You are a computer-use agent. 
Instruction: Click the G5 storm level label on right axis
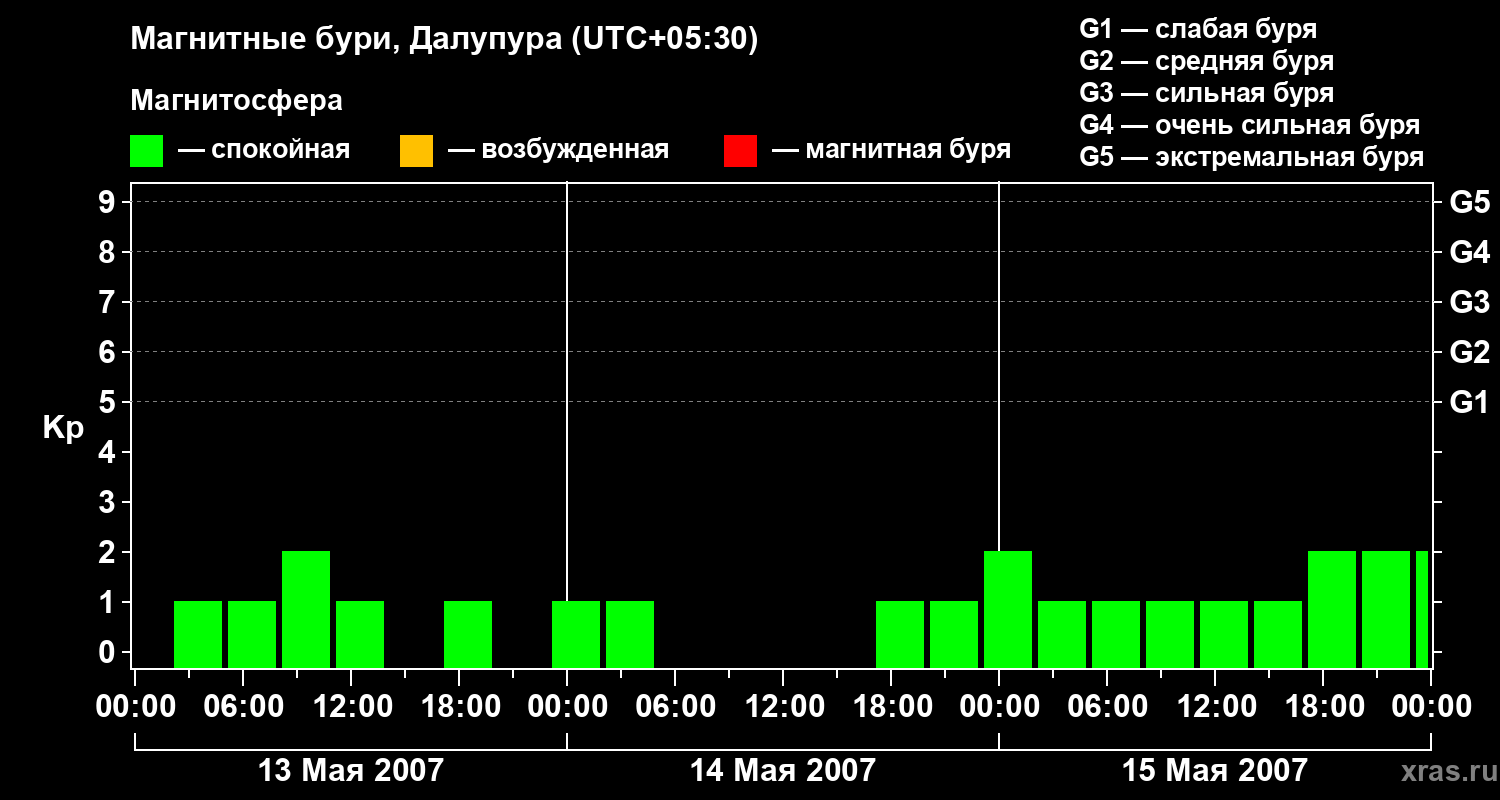pos(1469,202)
